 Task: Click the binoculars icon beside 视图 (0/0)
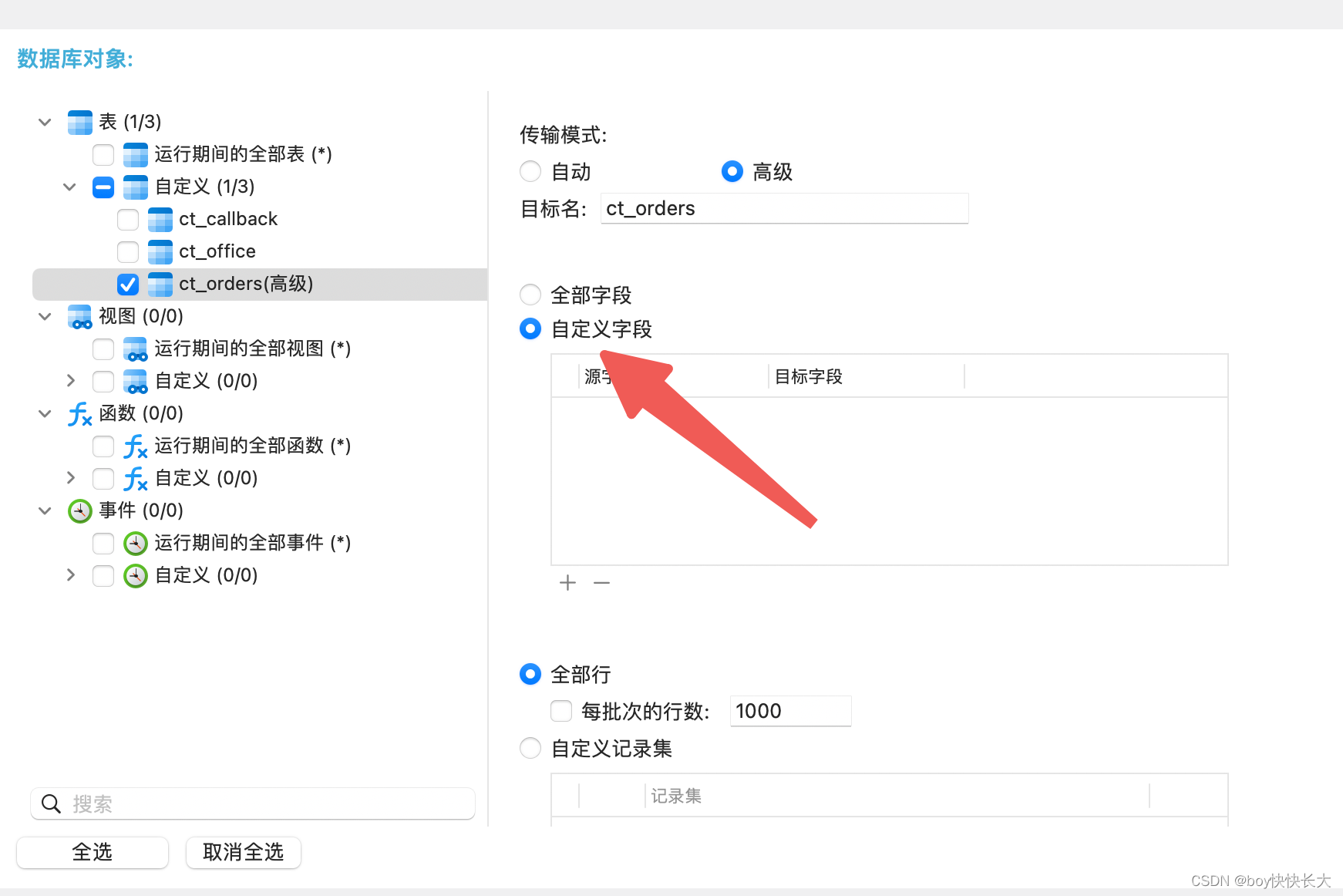pyautogui.click(x=79, y=316)
